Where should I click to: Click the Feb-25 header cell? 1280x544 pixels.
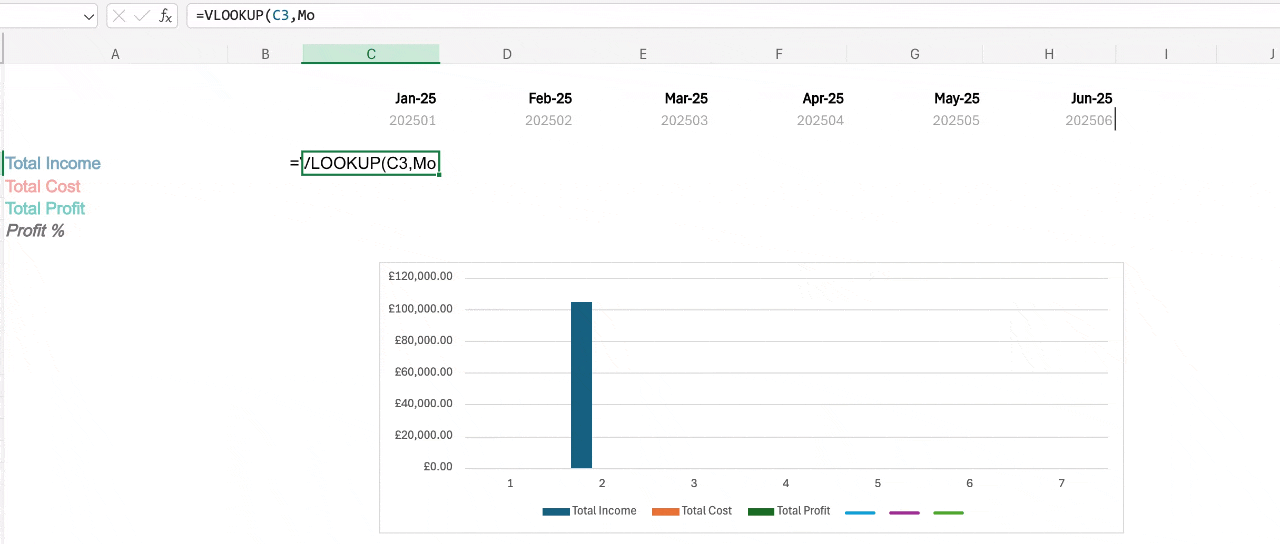pyautogui.click(x=550, y=98)
